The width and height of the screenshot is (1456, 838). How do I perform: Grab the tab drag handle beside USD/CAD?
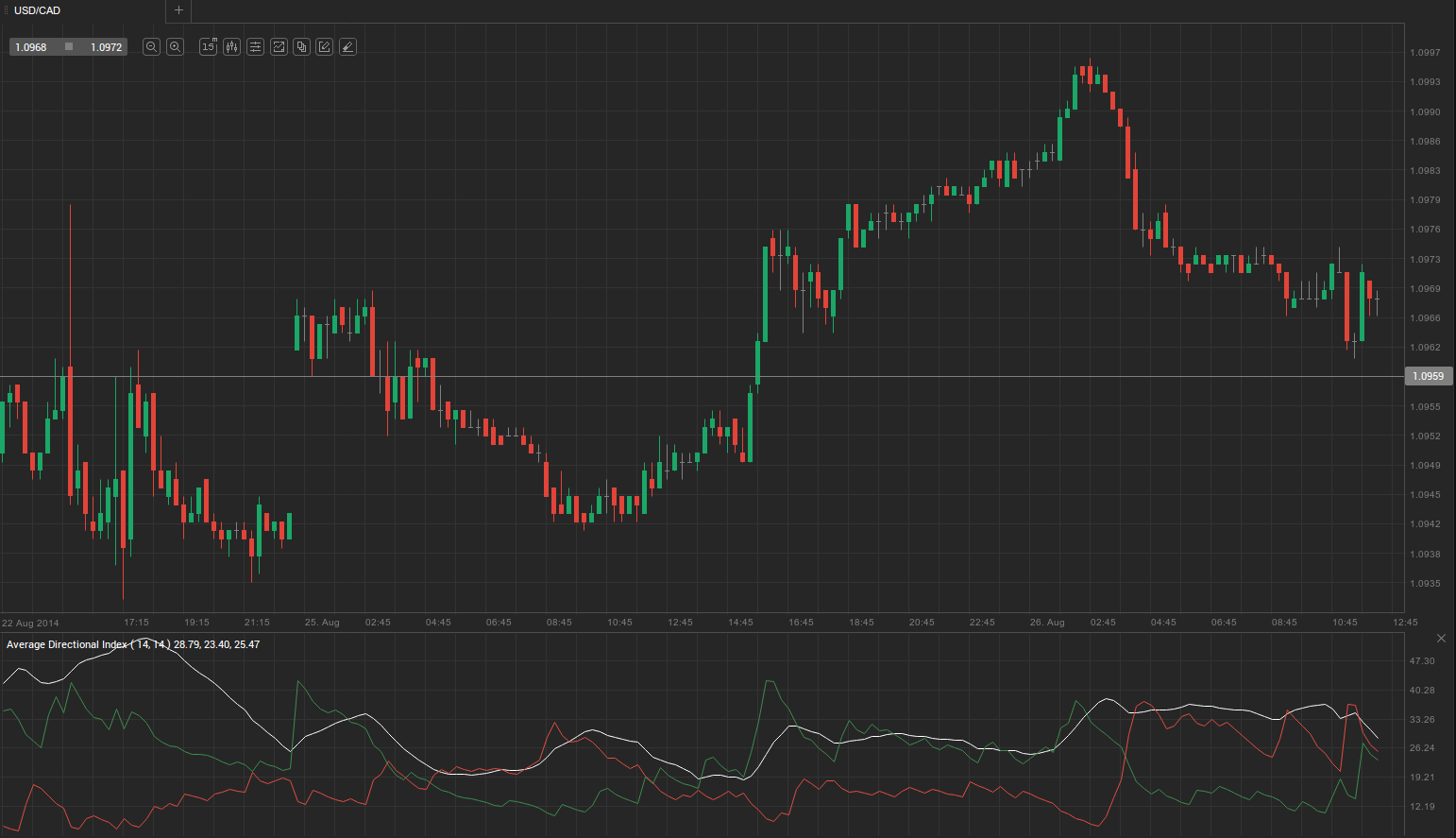coord(5,10)
